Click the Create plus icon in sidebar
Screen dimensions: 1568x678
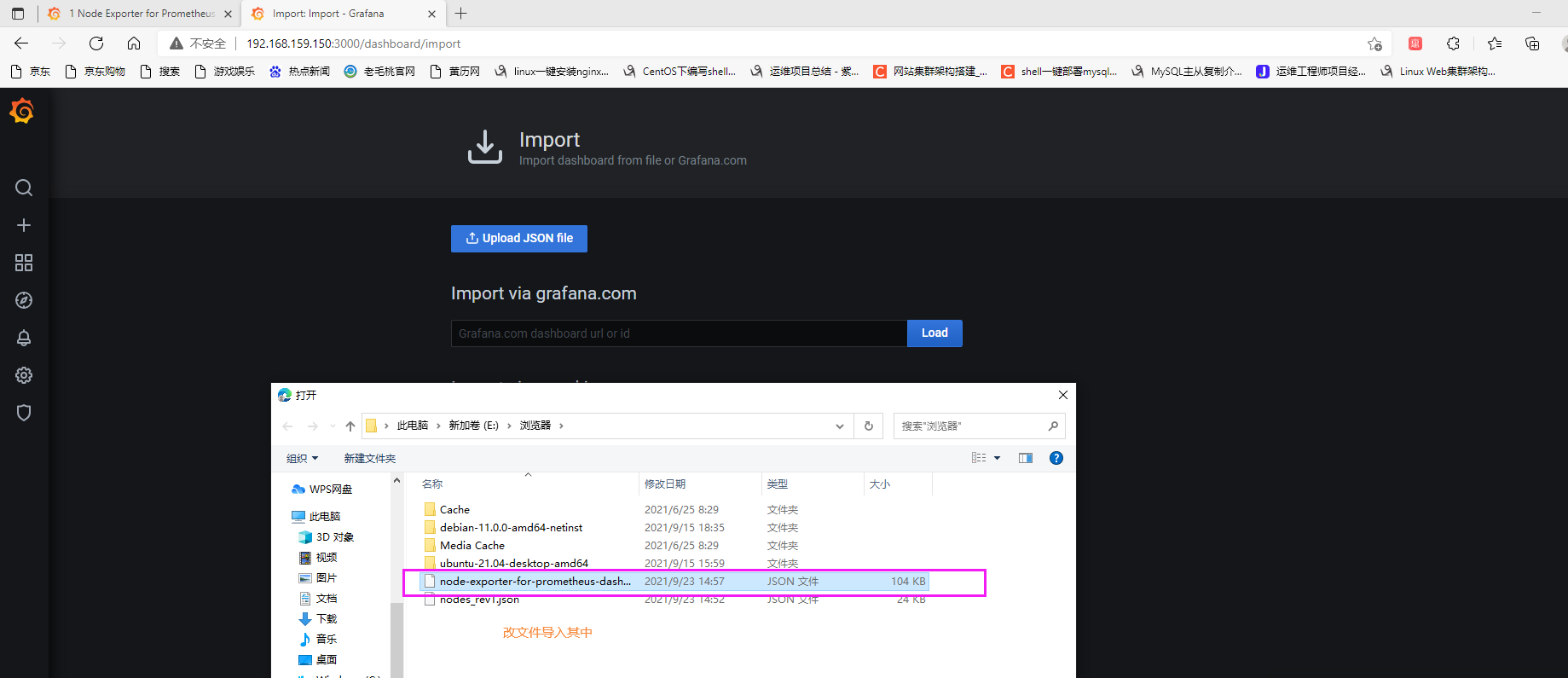click(24, 225)
